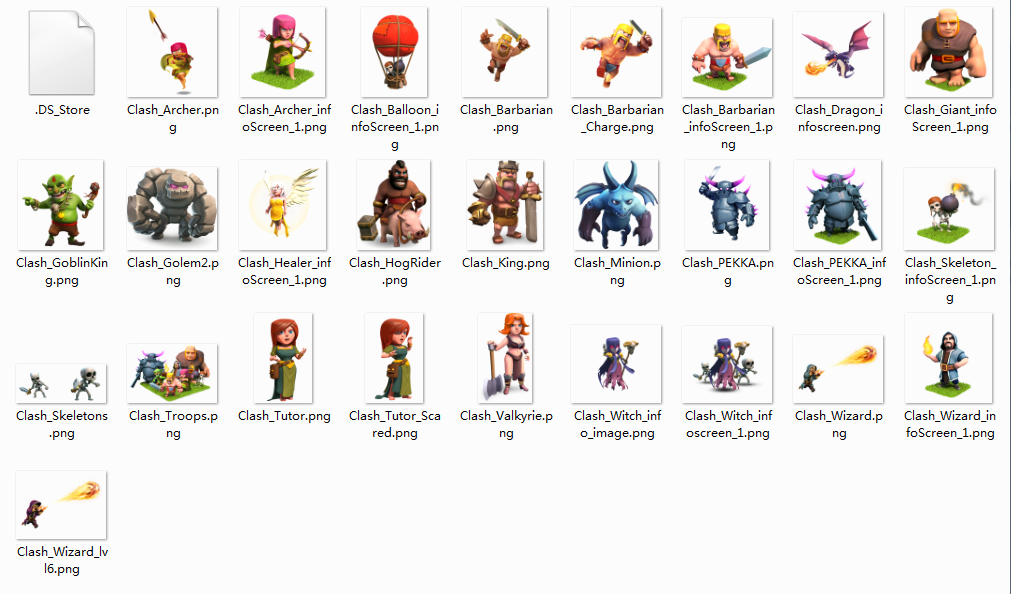Click the "Clash_Skeletons.png" file name label

[x=62, y=424]
